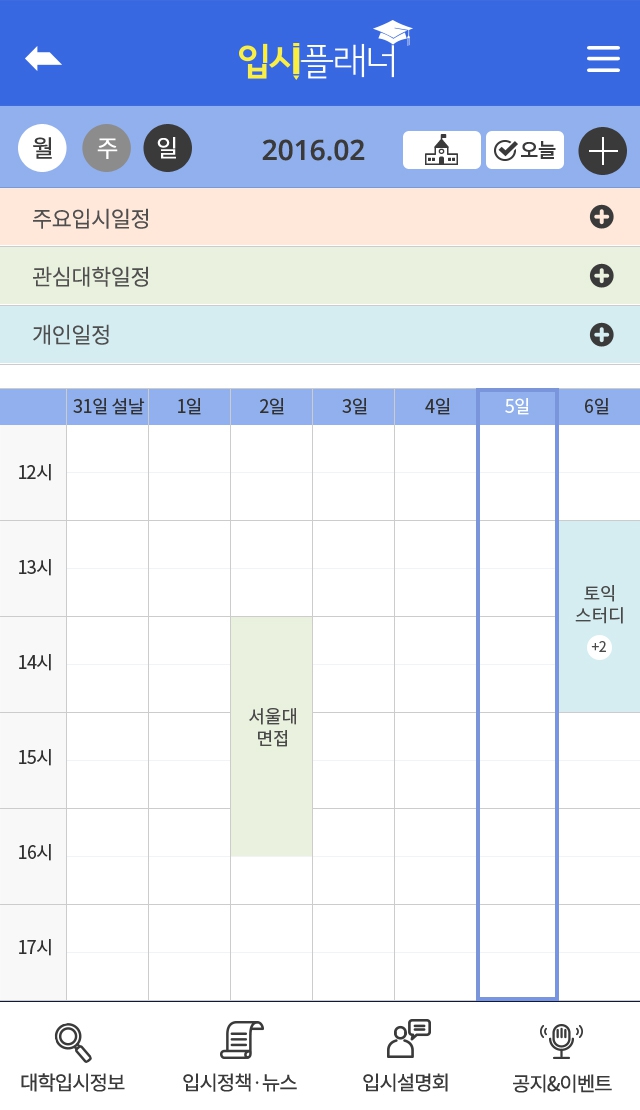The height and width of the screenshot is (1110, 640).
Task: Switch to month view (월)
Action: [42, 148]
